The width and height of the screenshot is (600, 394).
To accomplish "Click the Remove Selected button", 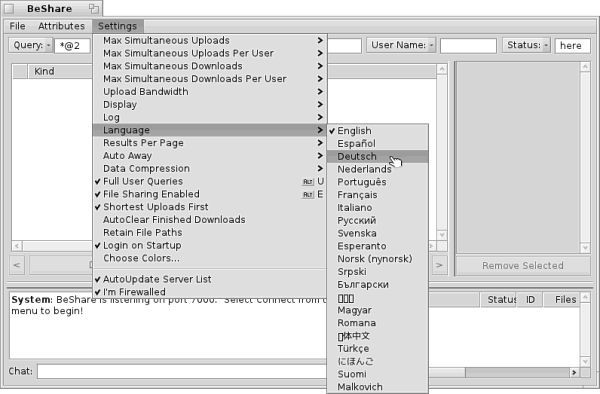I will pos(523,265).
